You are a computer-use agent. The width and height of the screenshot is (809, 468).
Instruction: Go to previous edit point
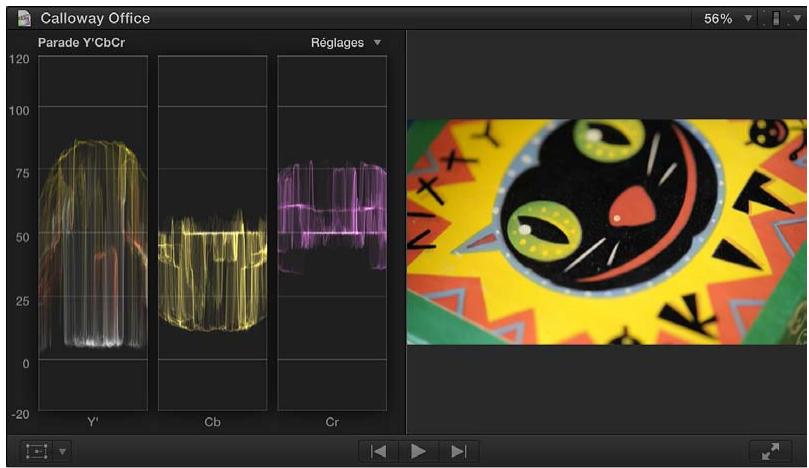pos(378,451)
